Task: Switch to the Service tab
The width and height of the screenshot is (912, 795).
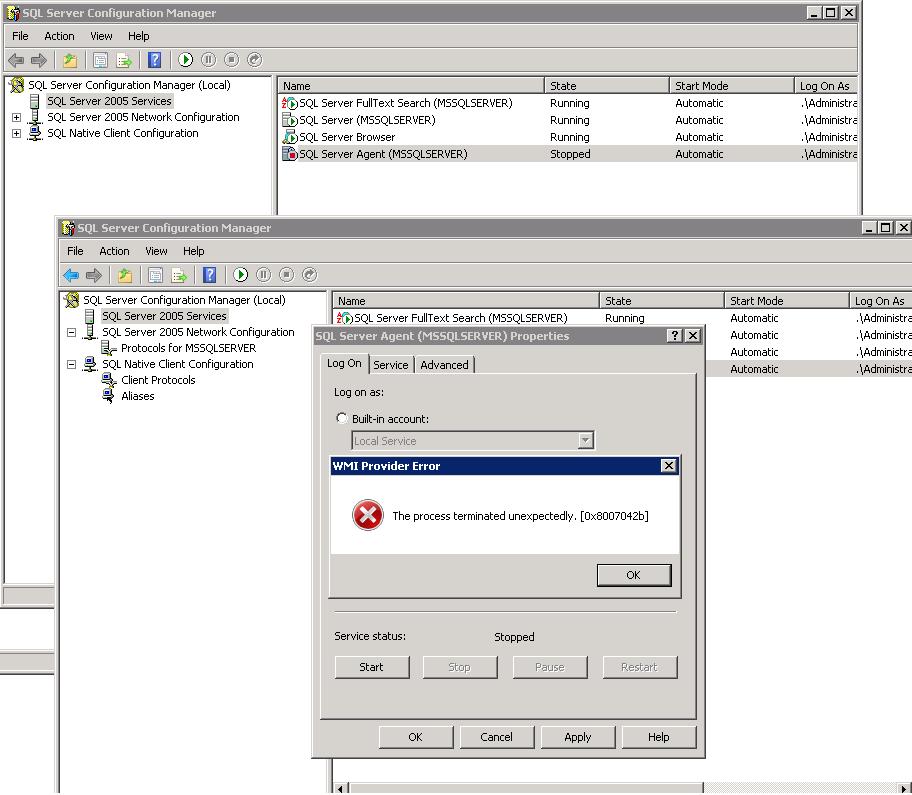Action: click(391, 365)
